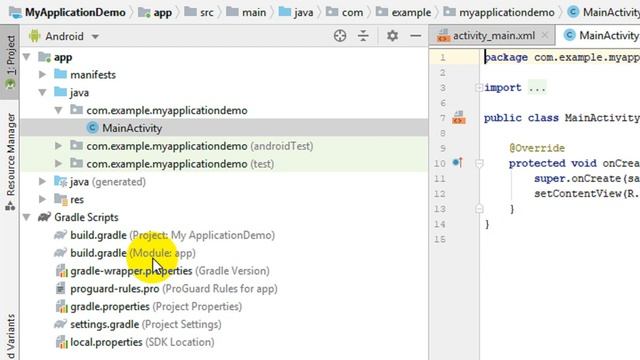
Task: Click the app module folder icon
Action: click(44, 57)
